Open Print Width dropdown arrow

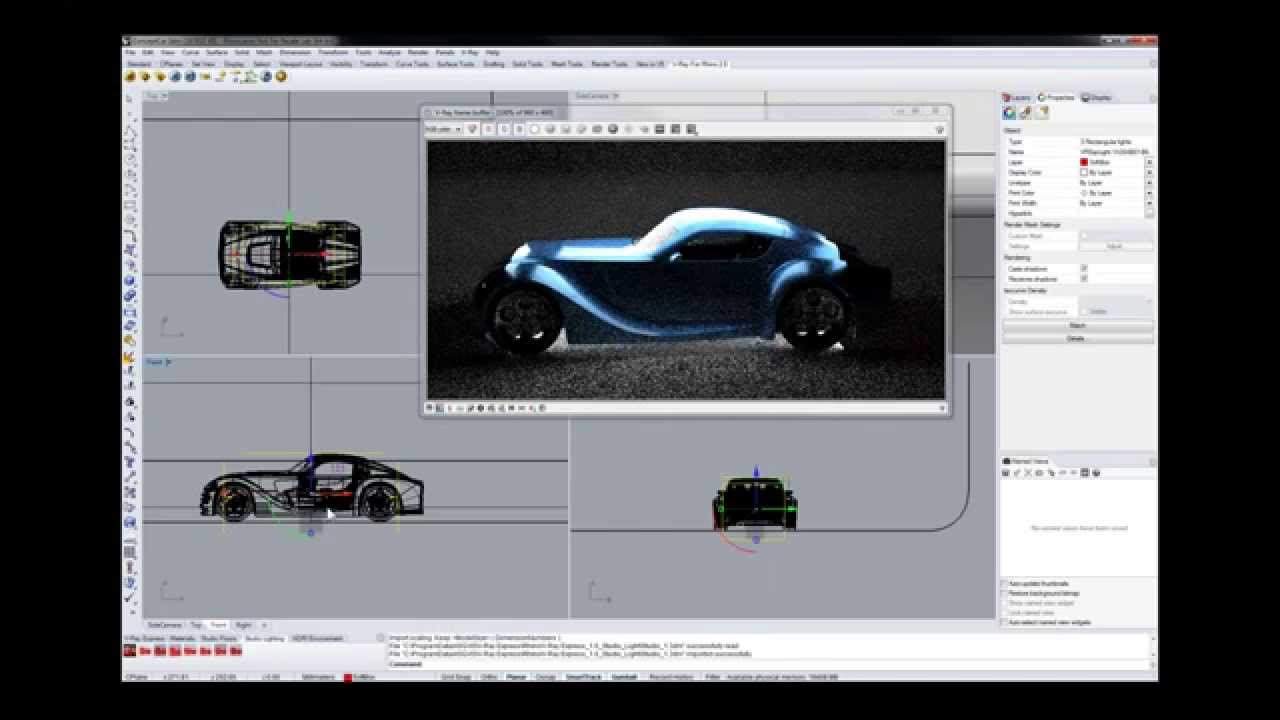(x=1149, y=203)
